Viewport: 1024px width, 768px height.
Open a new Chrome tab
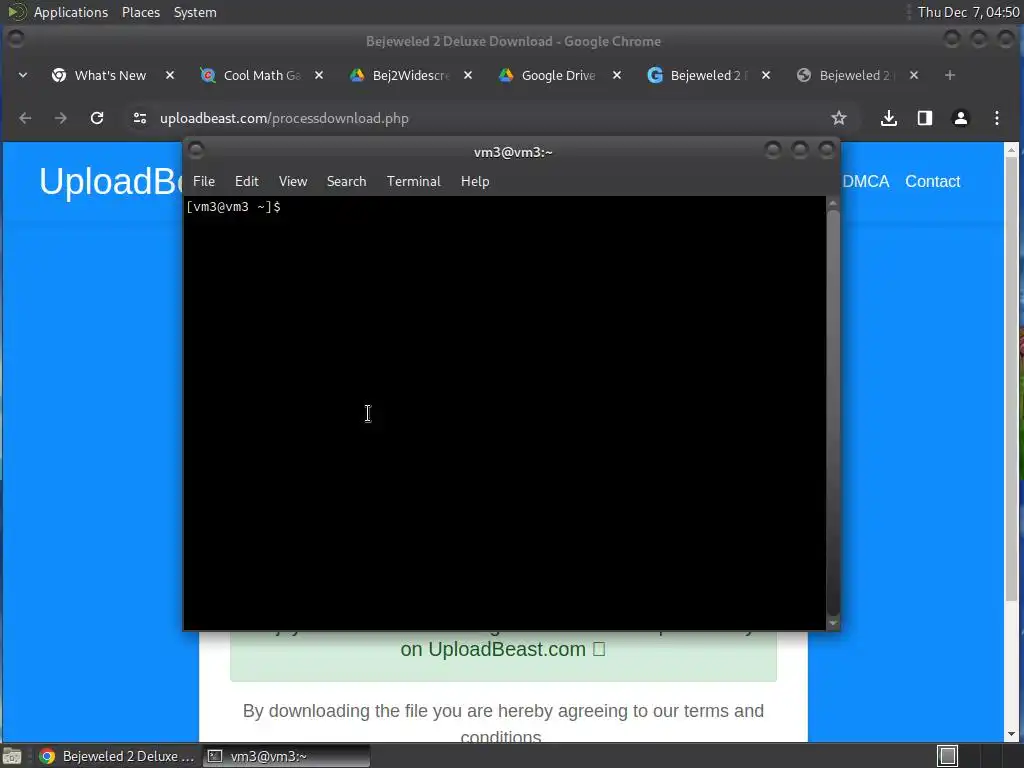click(x=950, y=75)
